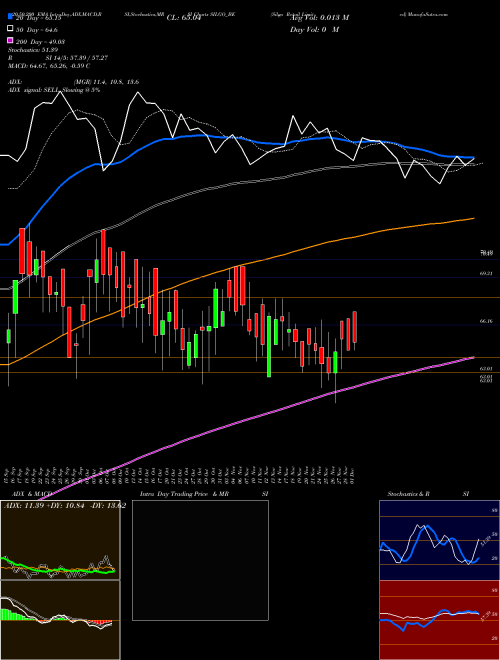Select the '200 Day = 49.03' legend text

[40, 42]
